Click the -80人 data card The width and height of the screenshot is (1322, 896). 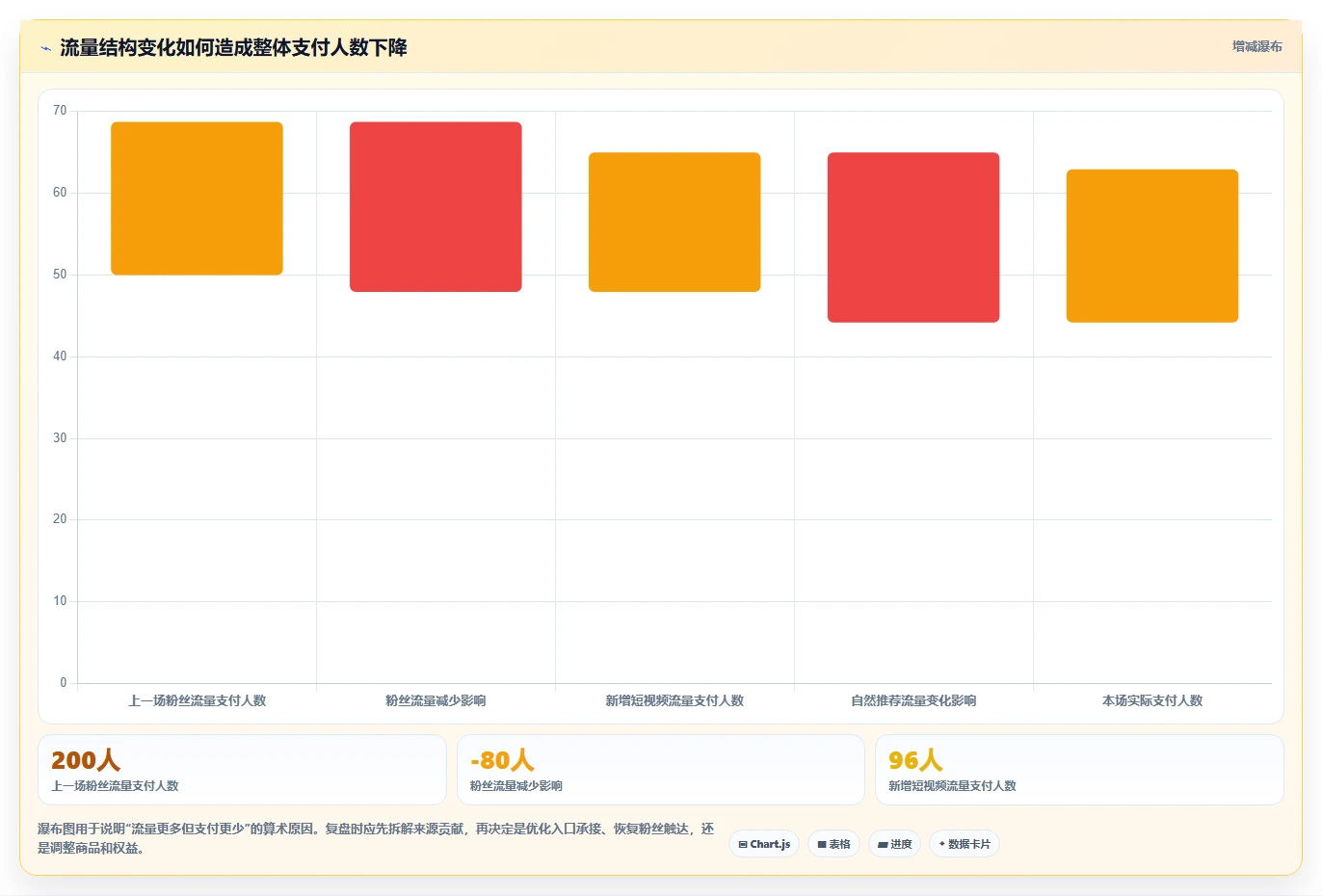pos(660,770)
